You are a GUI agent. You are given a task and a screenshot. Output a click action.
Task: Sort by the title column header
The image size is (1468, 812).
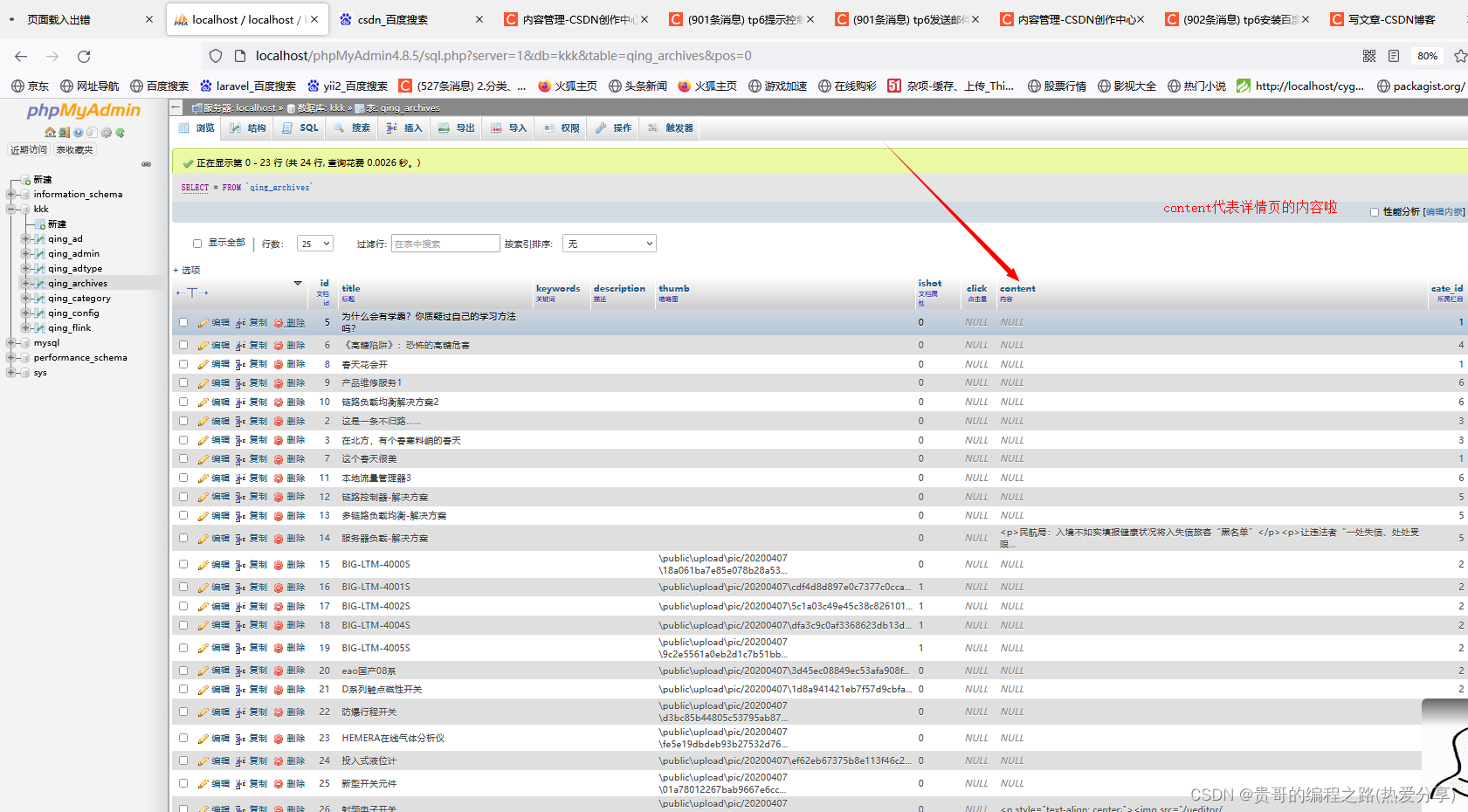coord(351,288)
